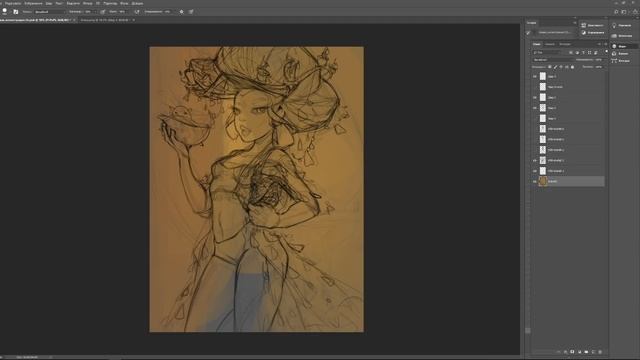Toggle the layer filtering on/off switch
640x360 pixels.
pyautogui.click(x=607, y=51)
